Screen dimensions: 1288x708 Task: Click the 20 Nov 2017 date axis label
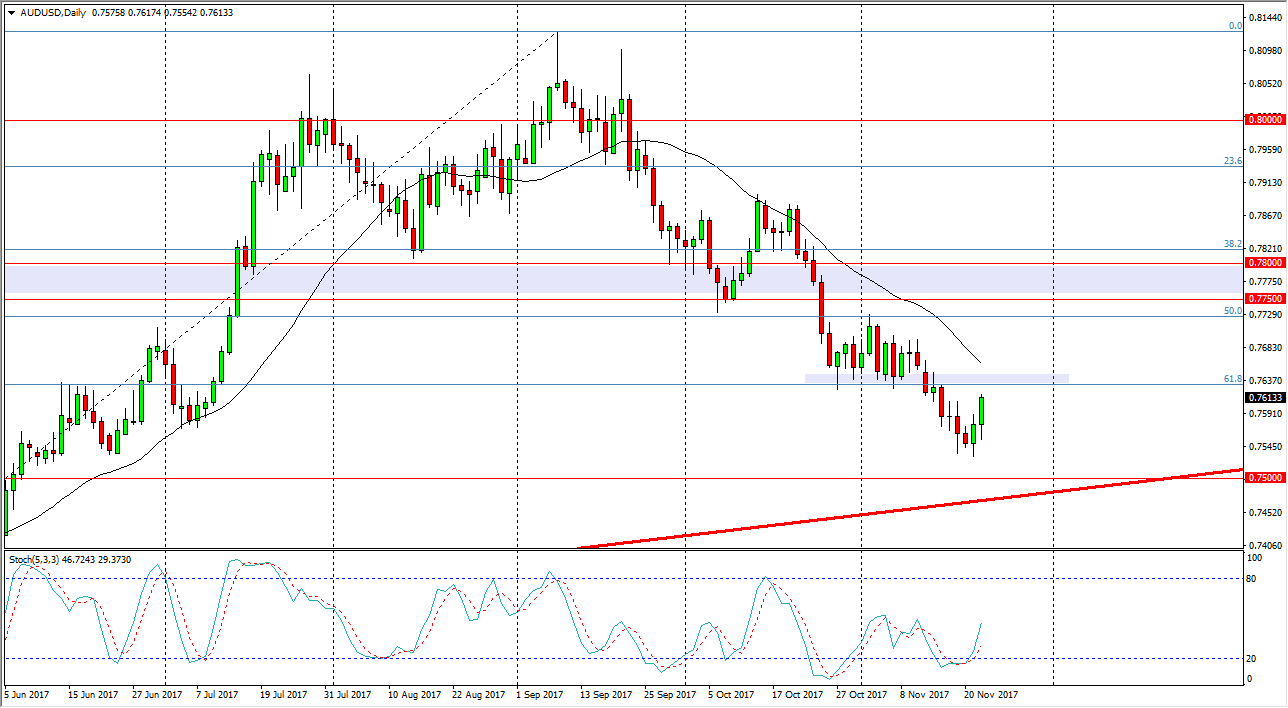tap(989, 693)
